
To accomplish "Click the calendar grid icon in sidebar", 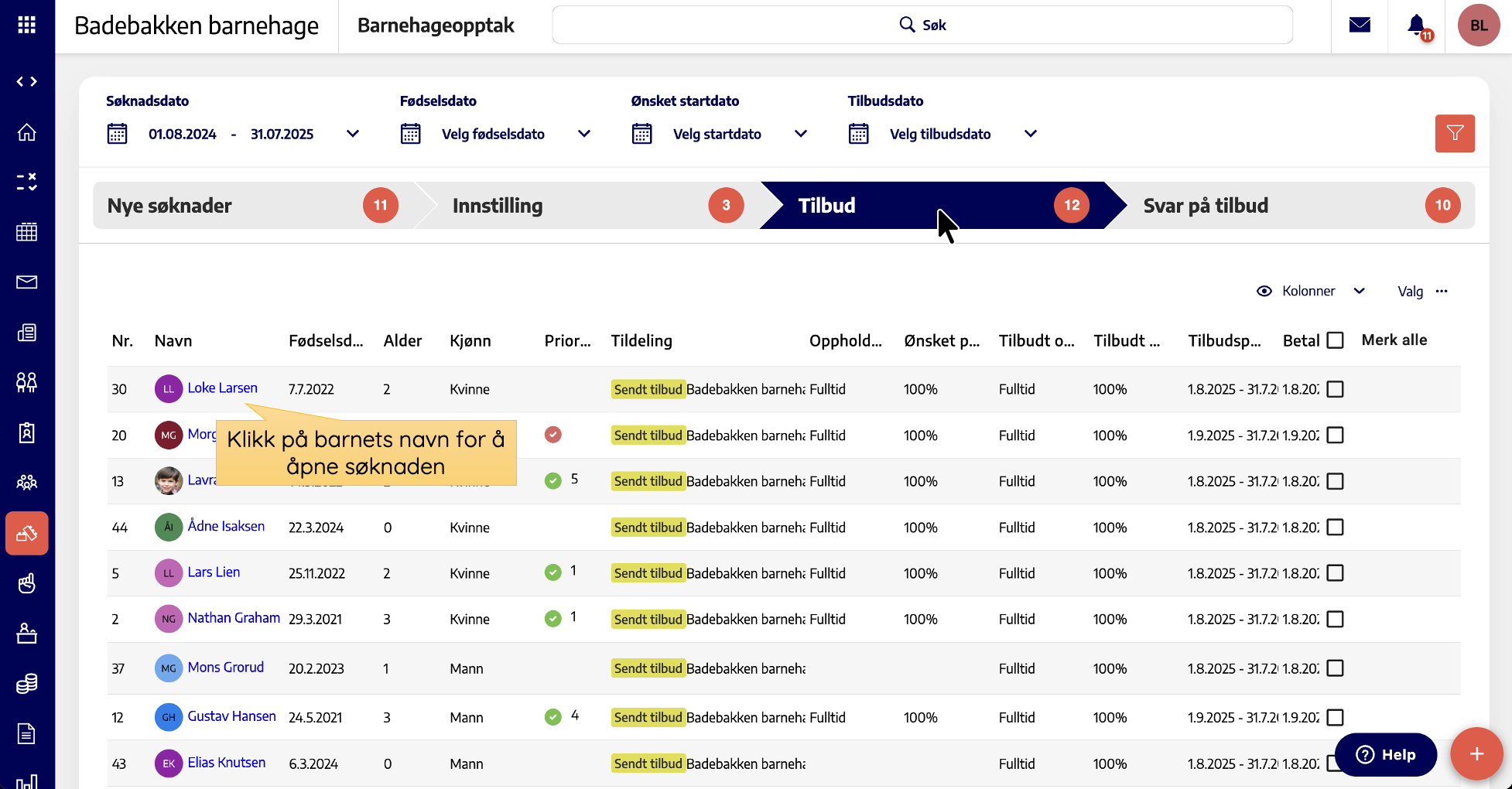I will click(x=27, y=232).
